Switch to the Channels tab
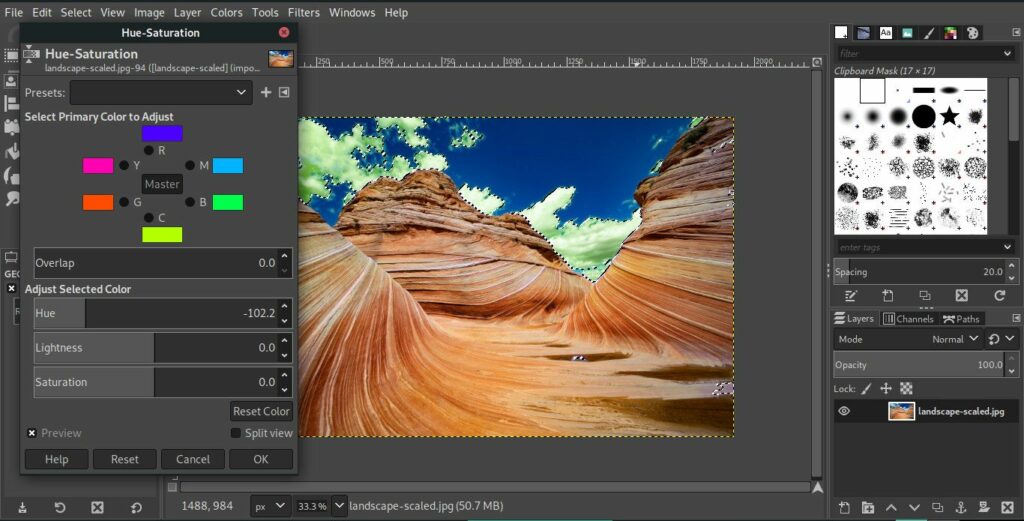The height and width of the screenshot is (521, 1024). pos(908,319)
